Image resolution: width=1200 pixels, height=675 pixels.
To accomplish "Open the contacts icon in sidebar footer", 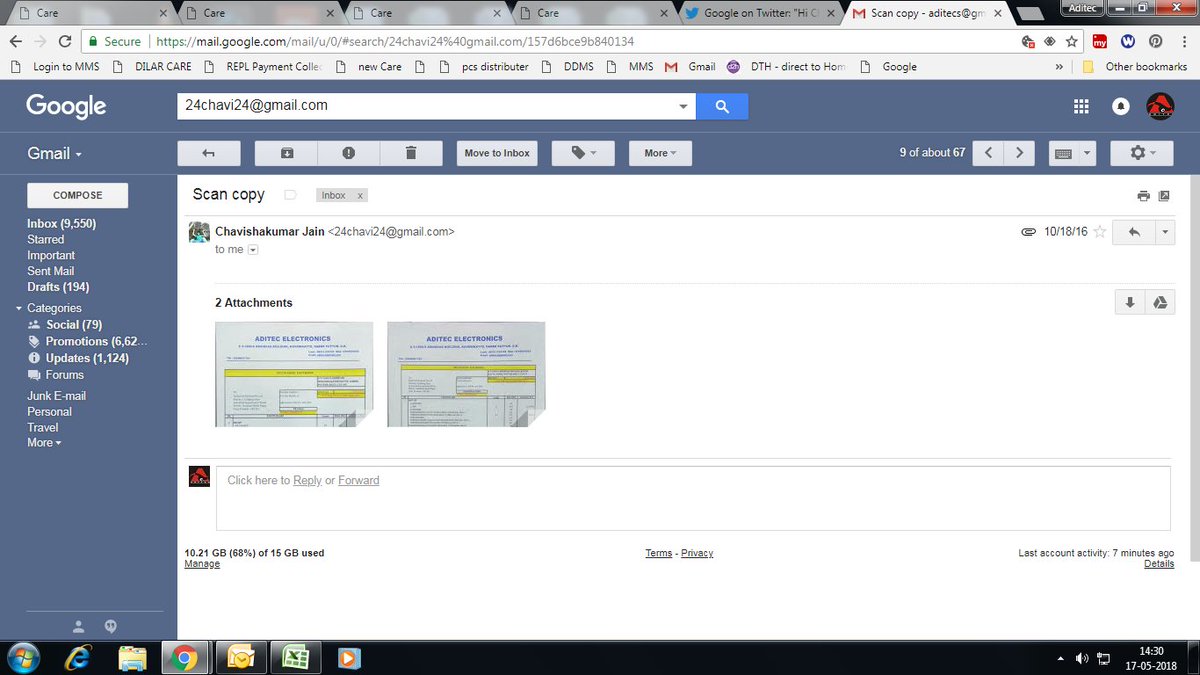I will 79,626.
